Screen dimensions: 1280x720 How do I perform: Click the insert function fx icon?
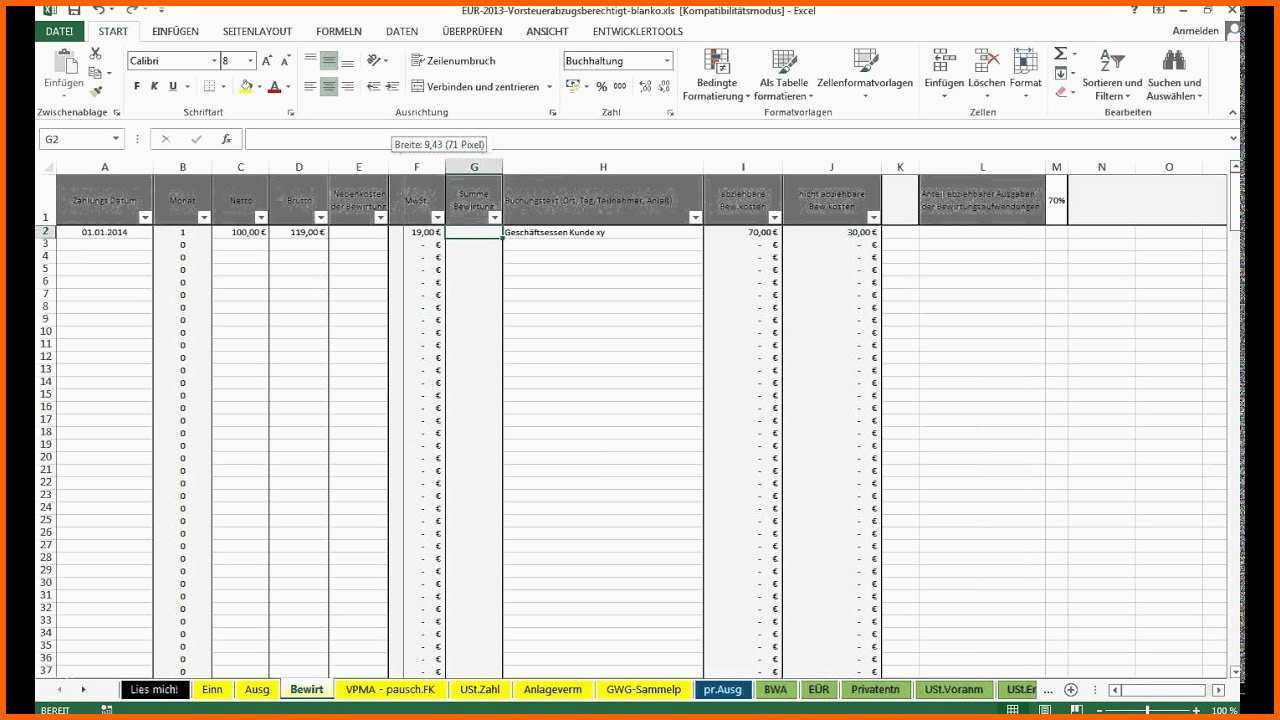[227, 139]
